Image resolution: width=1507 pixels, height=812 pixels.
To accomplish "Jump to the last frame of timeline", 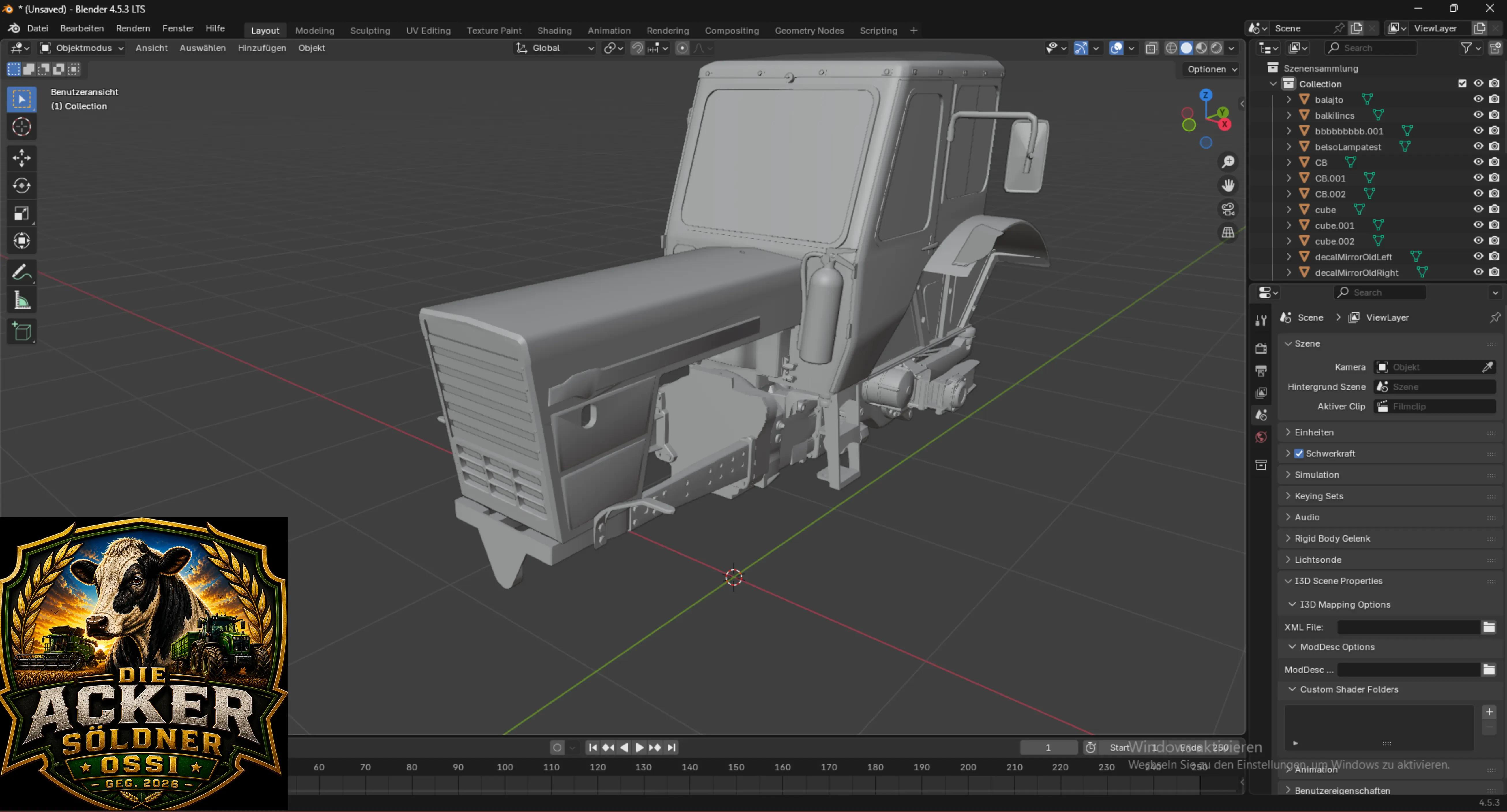I will pyautogui.click(x=672, y=747).
